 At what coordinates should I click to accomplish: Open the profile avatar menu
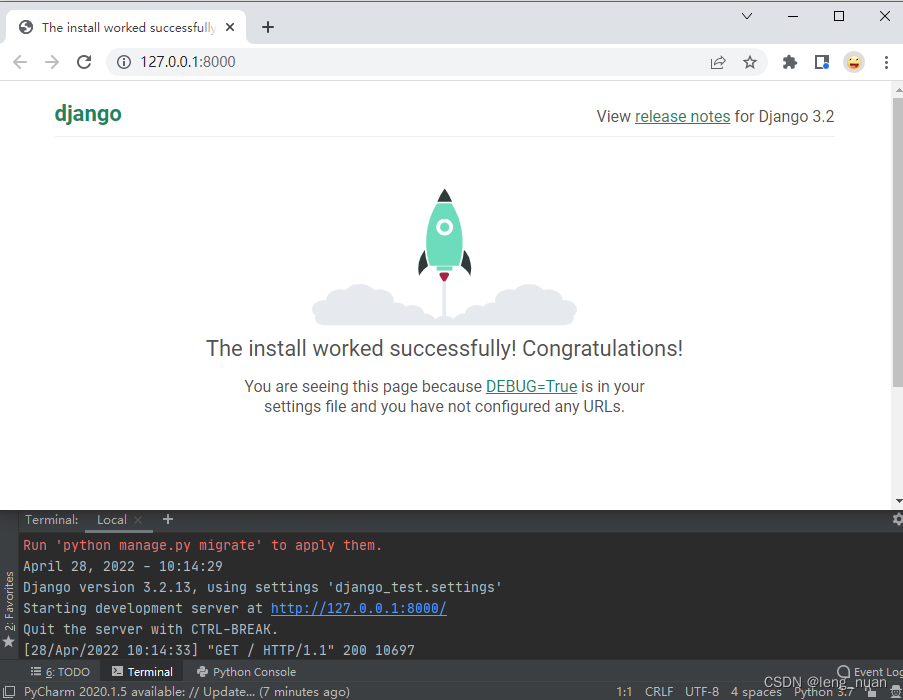coord(854,62)
